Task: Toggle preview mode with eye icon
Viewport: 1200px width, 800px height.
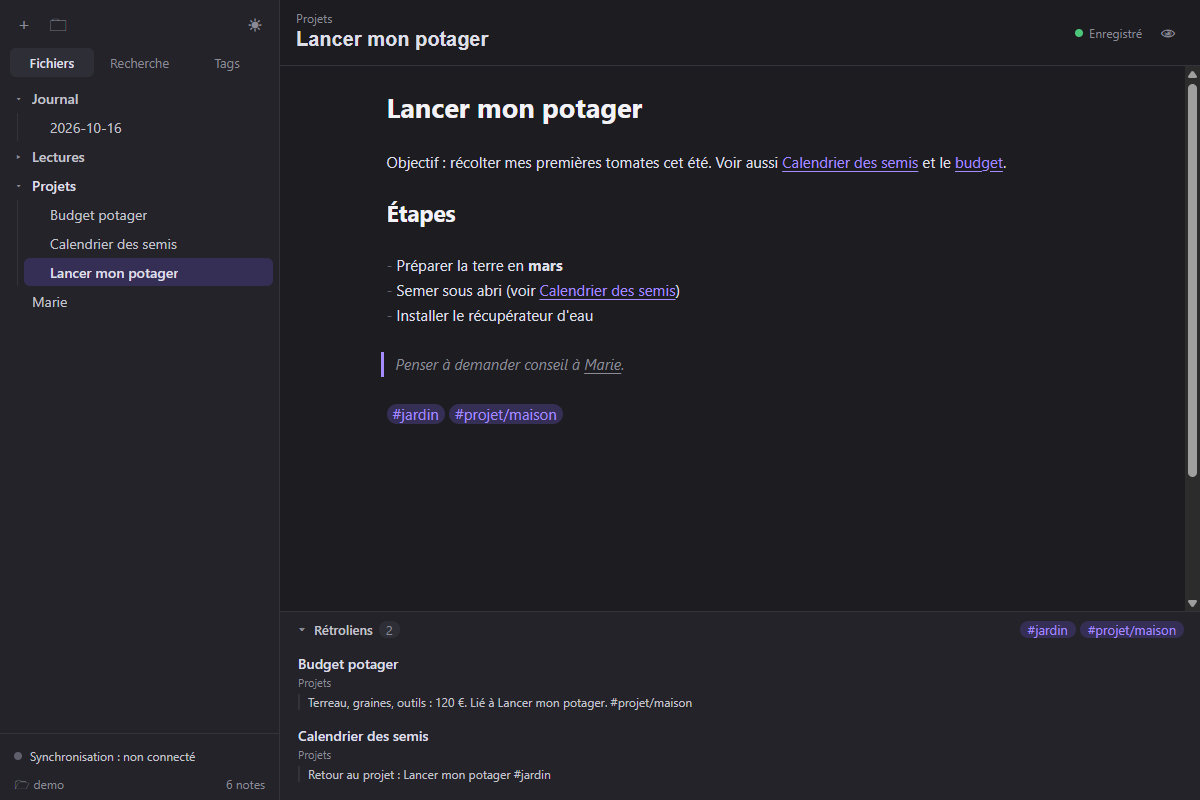Action: [x=1168, y=34]
